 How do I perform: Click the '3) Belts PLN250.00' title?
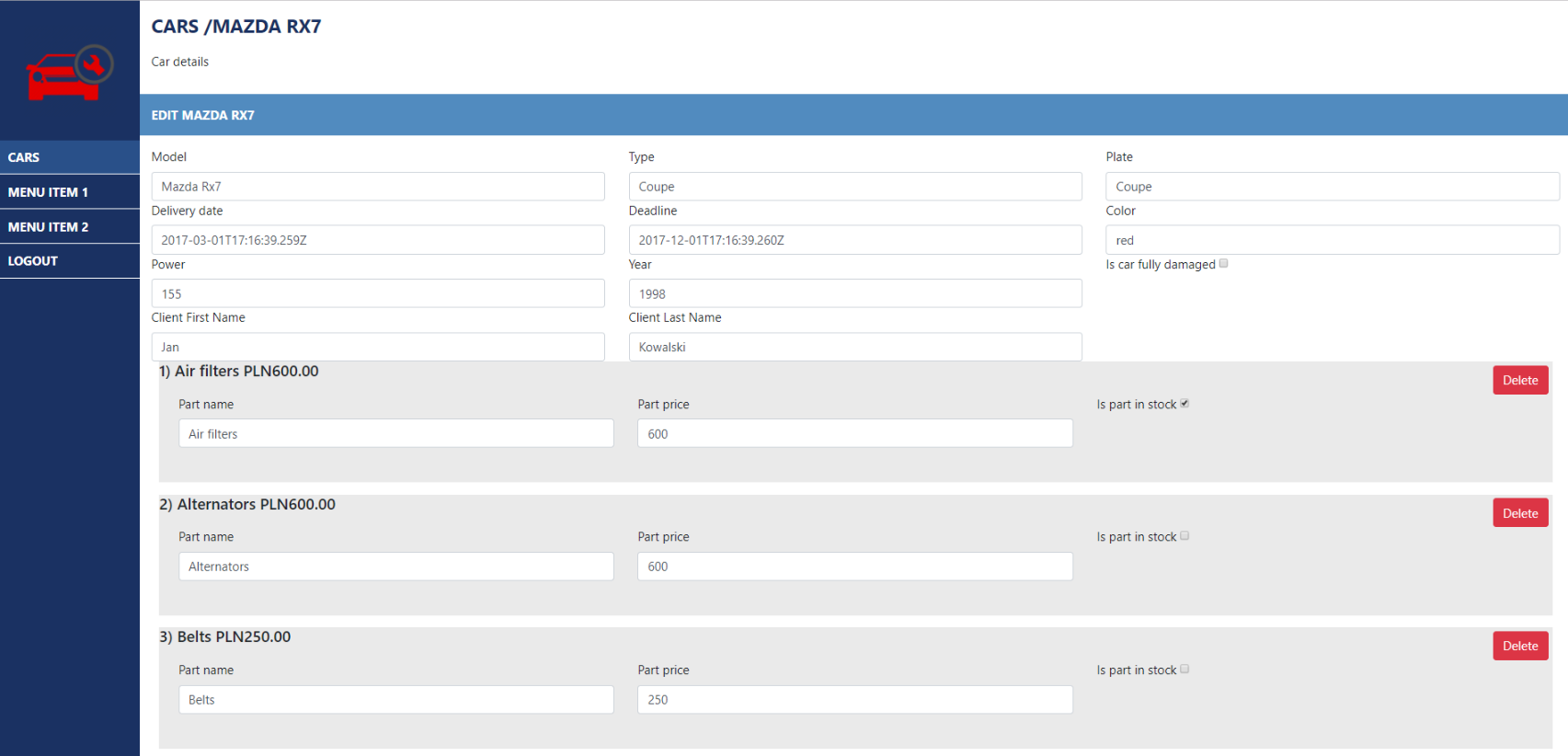(225, 636)
